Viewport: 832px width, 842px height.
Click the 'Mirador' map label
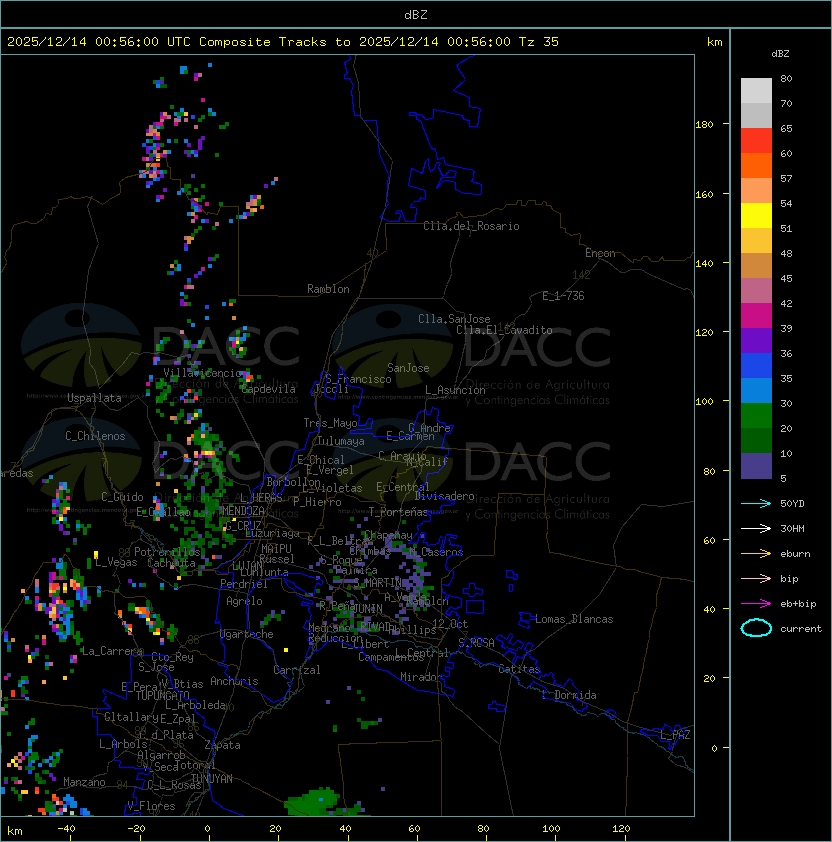(421, 677)
